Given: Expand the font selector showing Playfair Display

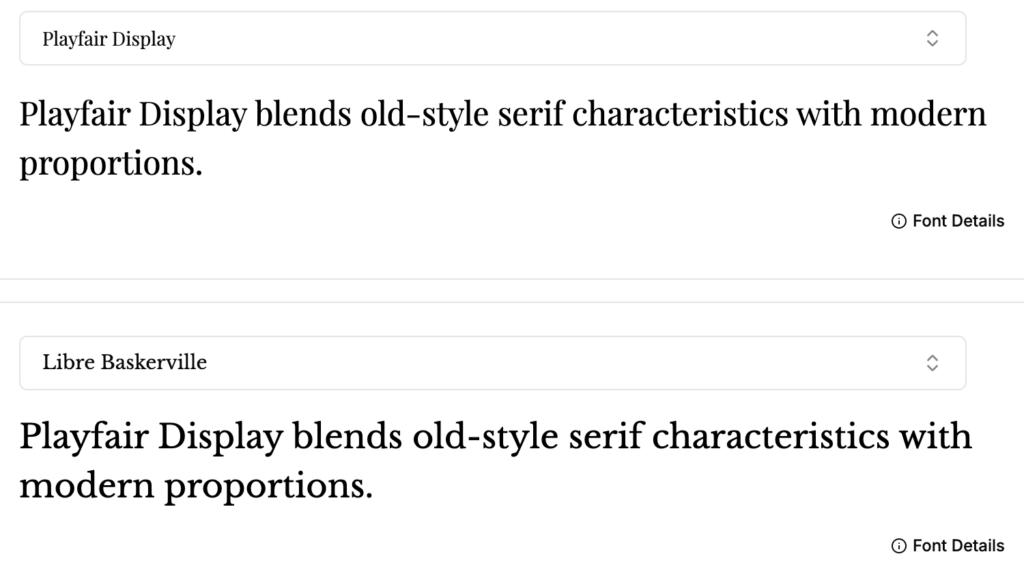Looking at the screenshot, I should (492, 39).
